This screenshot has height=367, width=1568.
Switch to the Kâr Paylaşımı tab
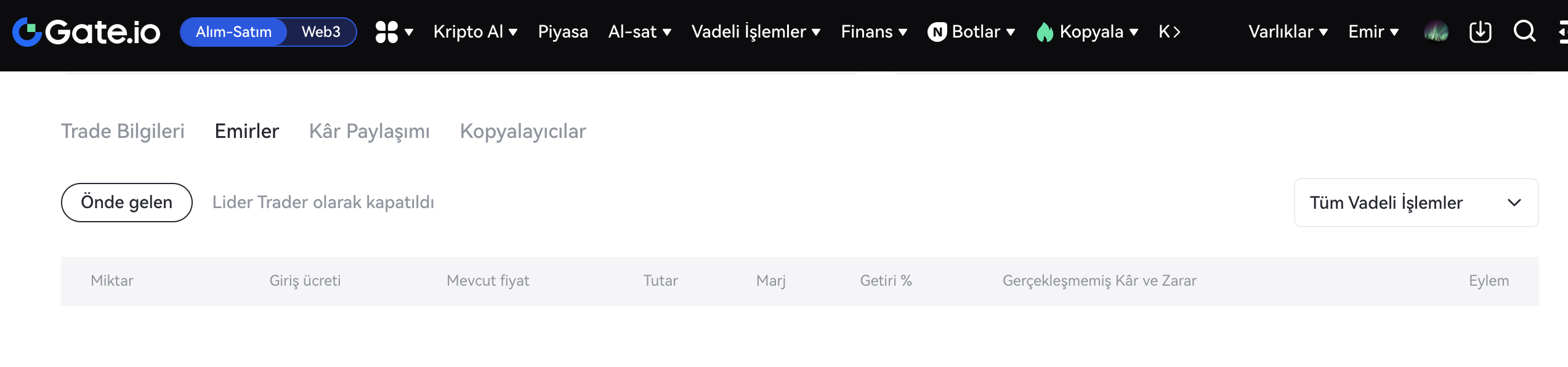point(370,131)
